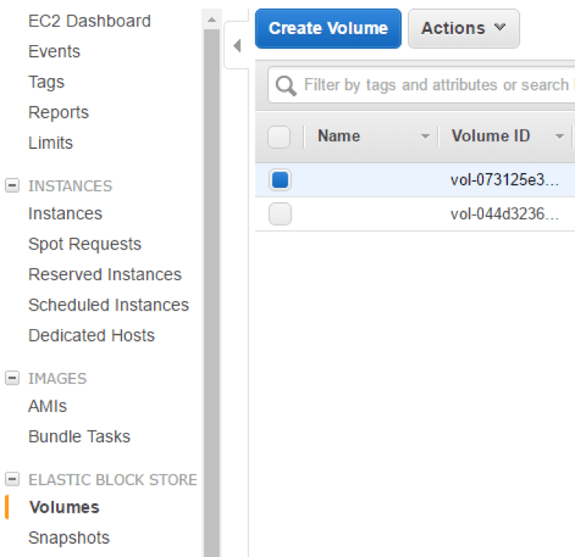Go to Events page
Viewport: 575px width, 557px height.
tap(54, 51)
